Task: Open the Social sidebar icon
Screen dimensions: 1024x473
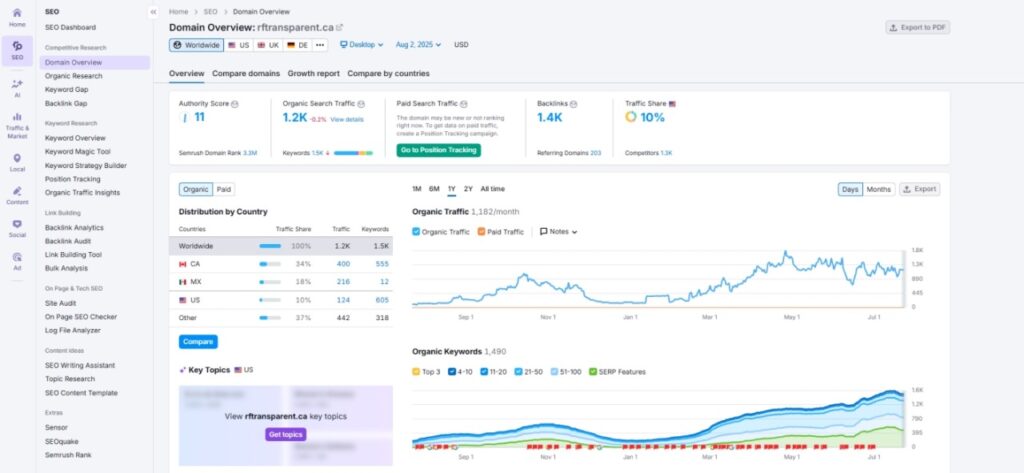Action: [17, 227]
